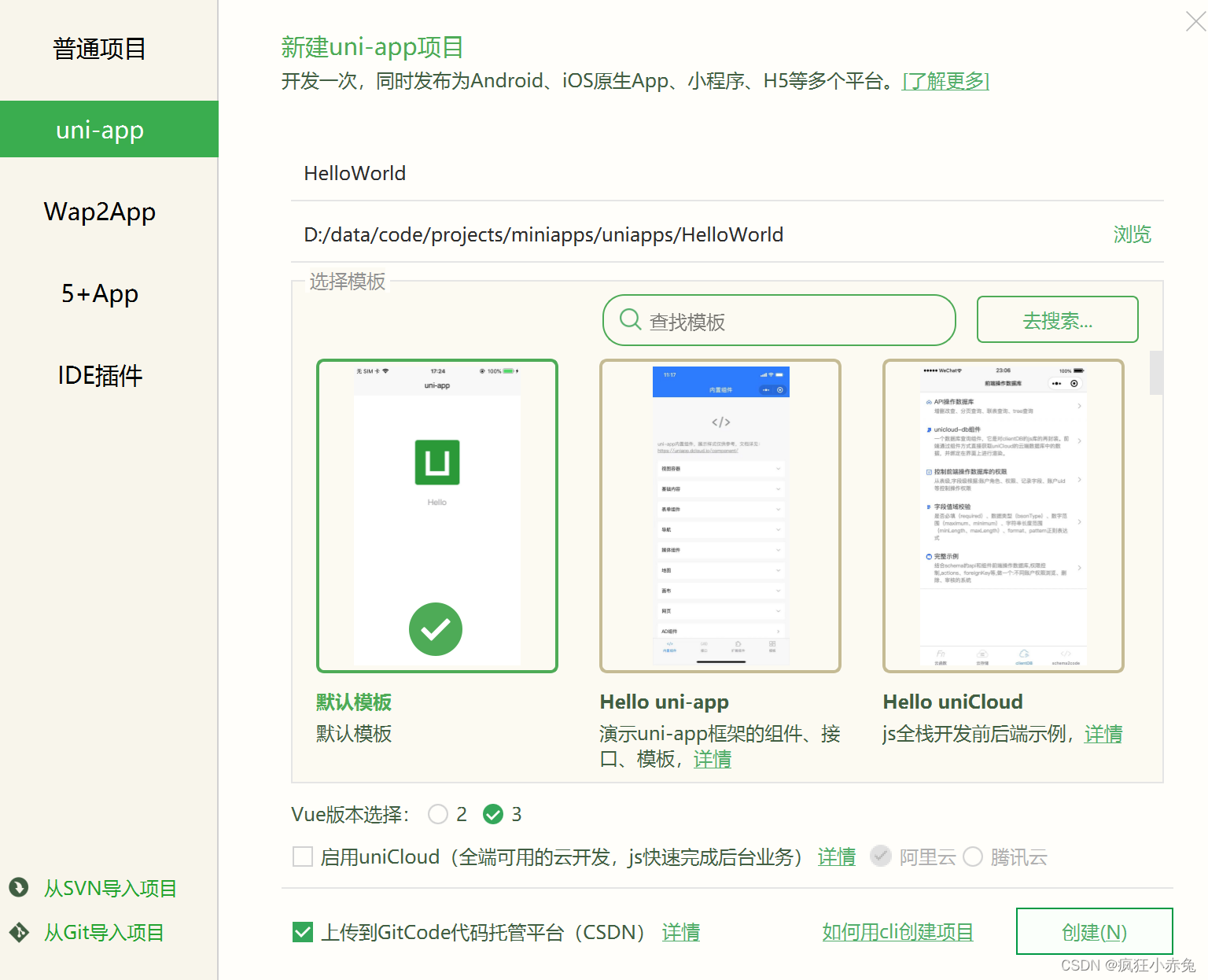
Task: Open 详情 link next to GitCode upload
Action: [x=681, y=932]
